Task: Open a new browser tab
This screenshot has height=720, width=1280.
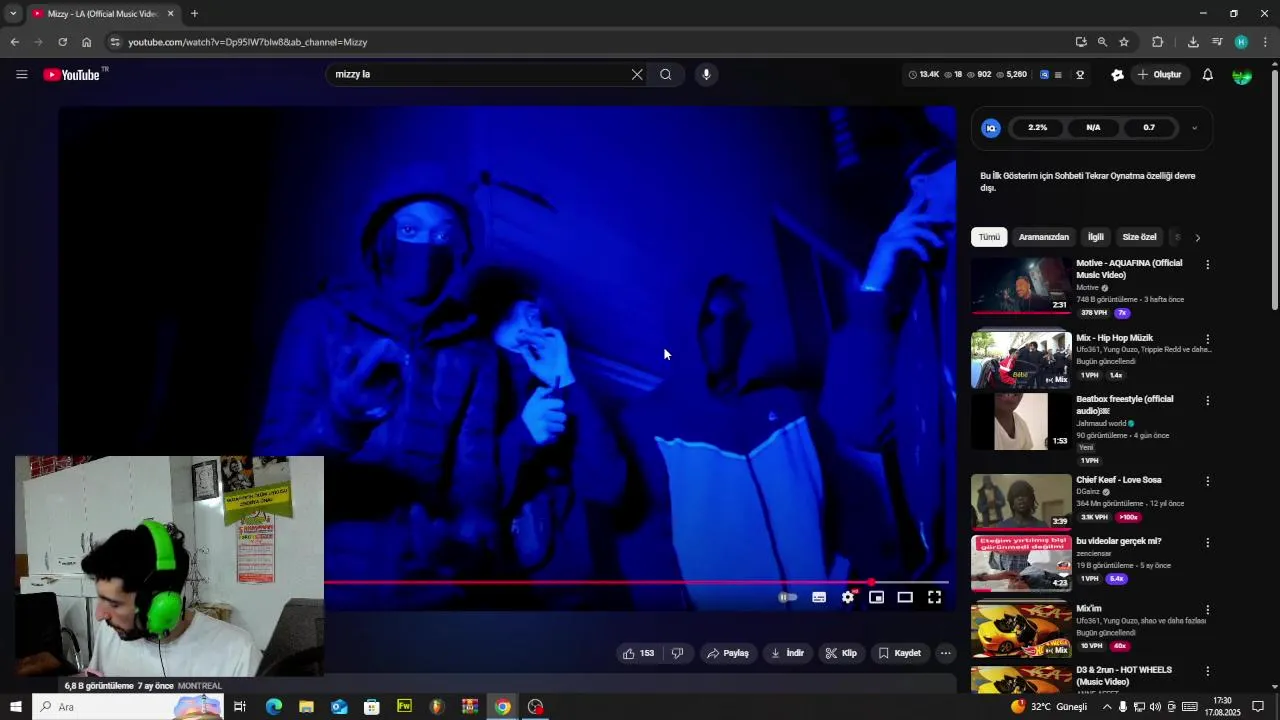Action: pyautogui.click(x=194, y=14)
